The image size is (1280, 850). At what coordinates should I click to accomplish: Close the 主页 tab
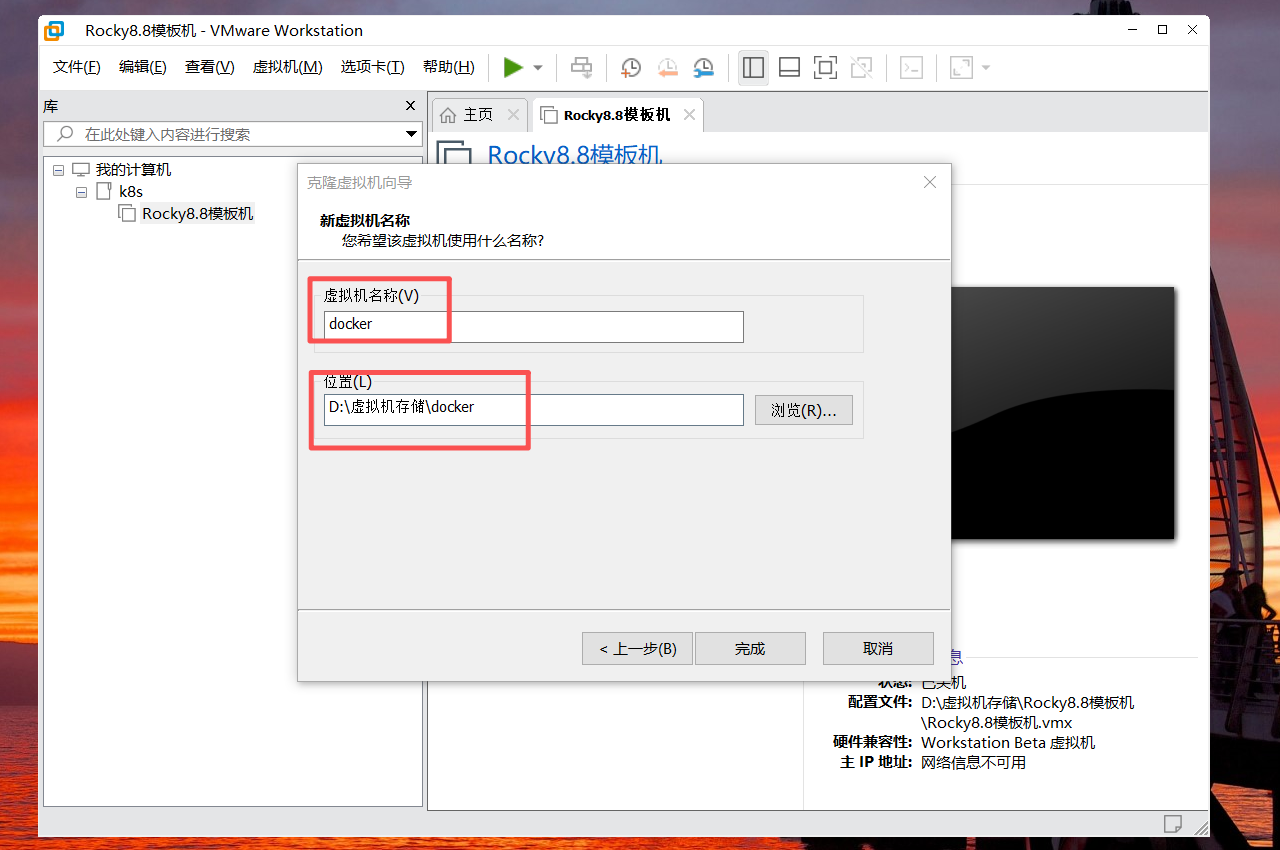[x=513, y=115]
